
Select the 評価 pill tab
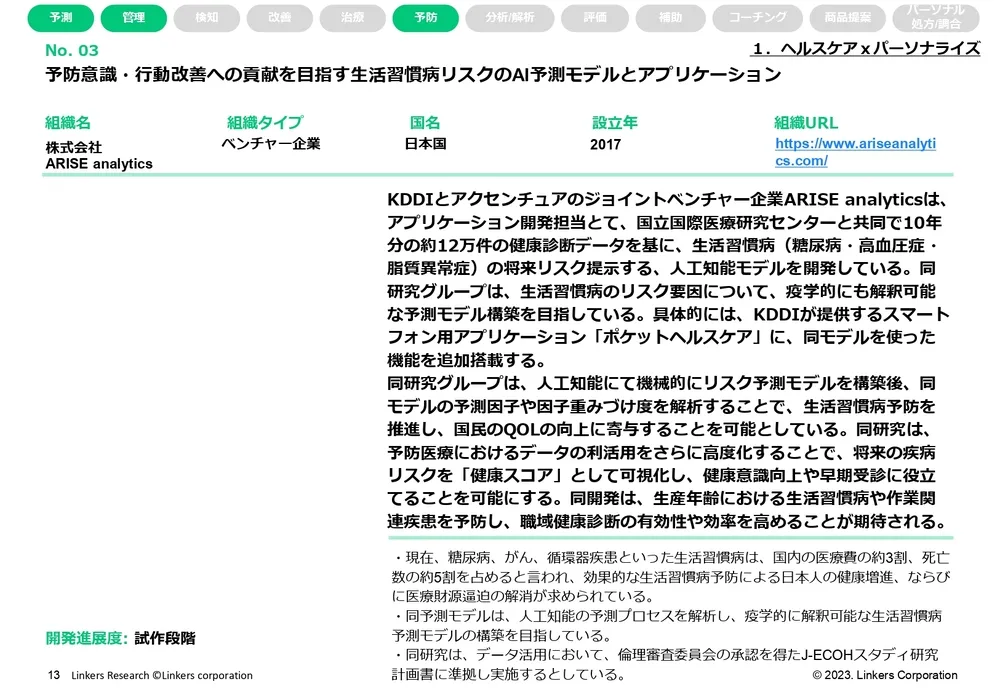595,18
